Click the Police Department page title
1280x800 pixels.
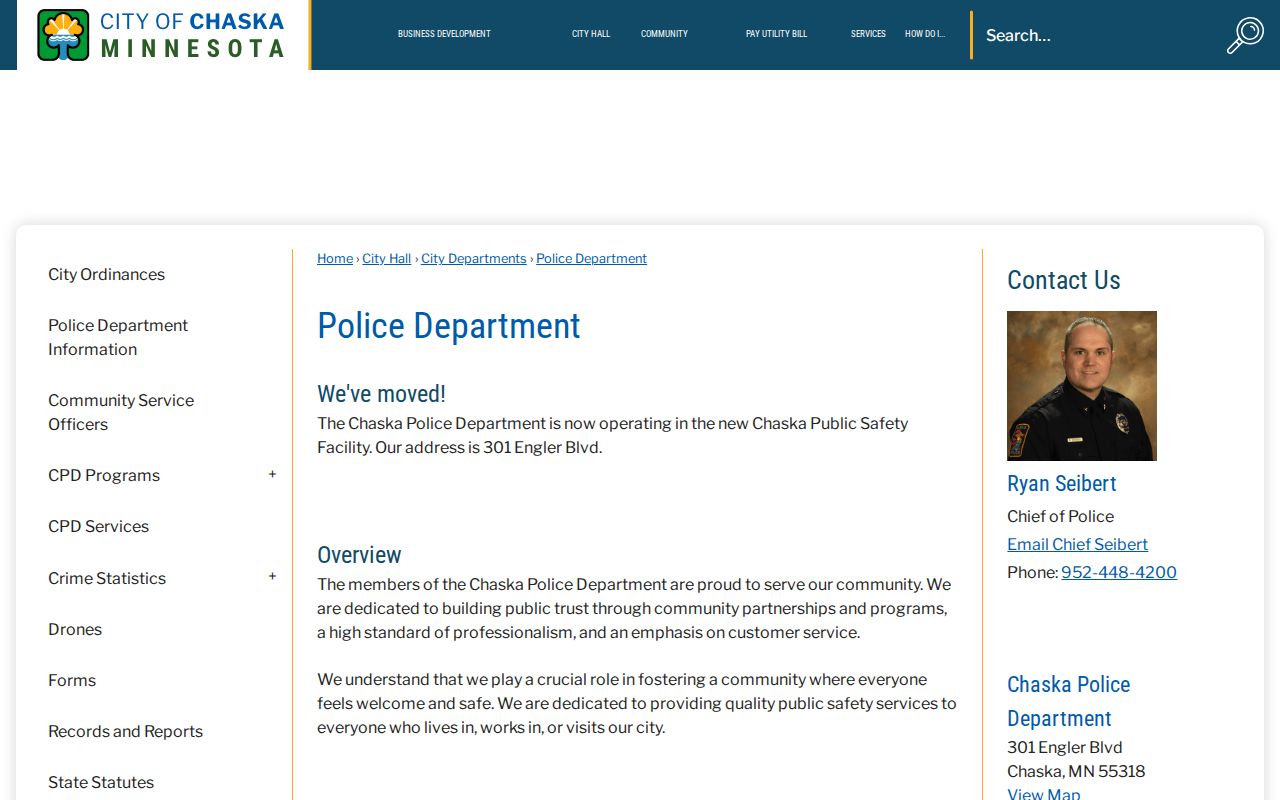pyautogui.click(x=448, y=326)
